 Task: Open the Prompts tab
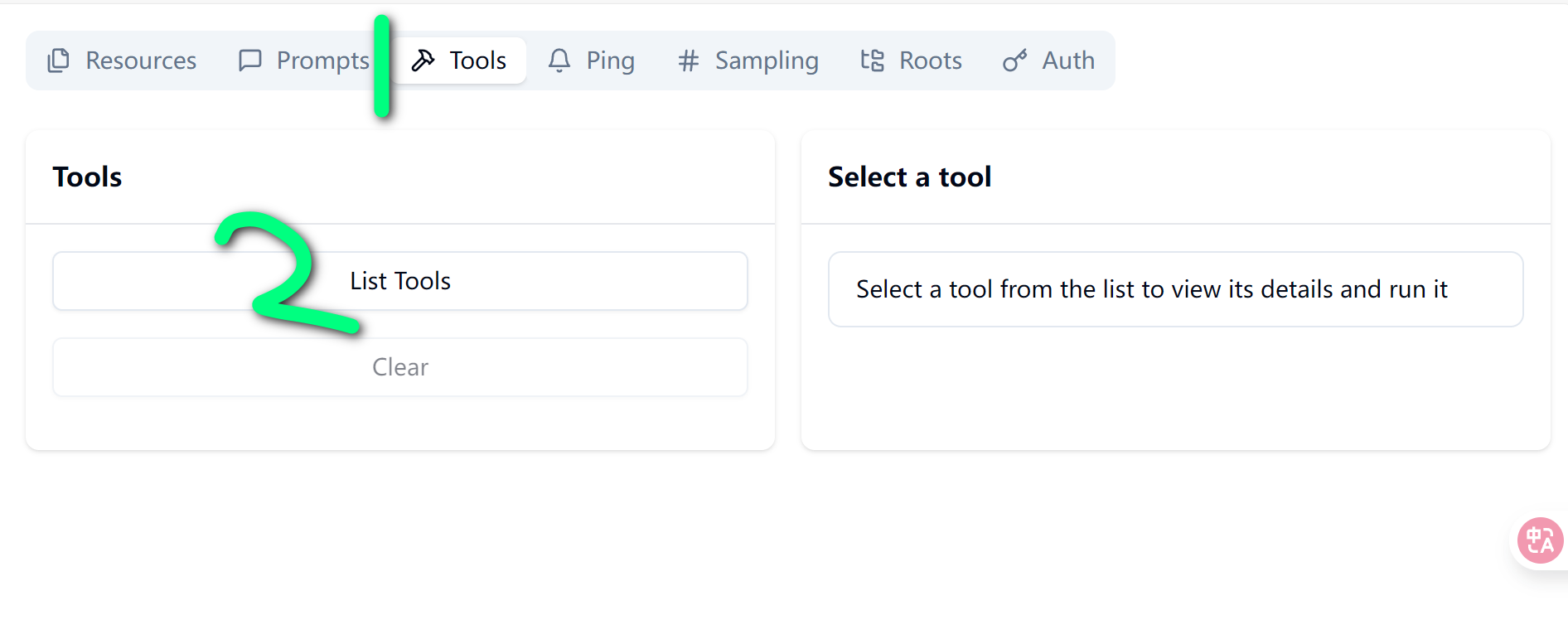[x=322, y=61]
